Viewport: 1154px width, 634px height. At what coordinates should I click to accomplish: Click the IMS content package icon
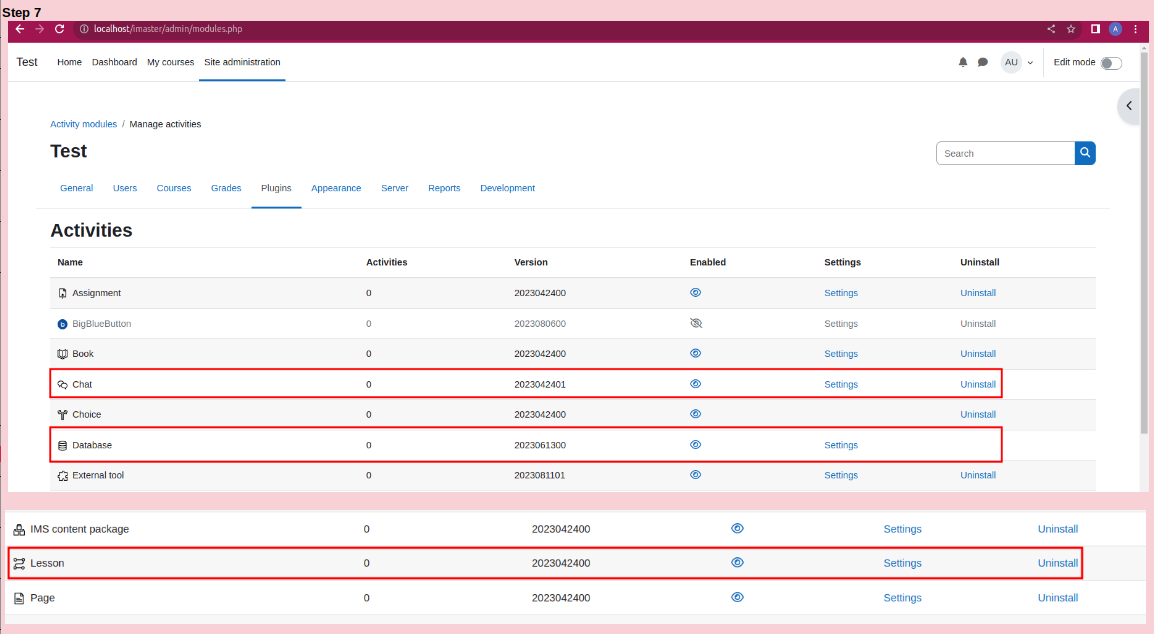[19, 529]
